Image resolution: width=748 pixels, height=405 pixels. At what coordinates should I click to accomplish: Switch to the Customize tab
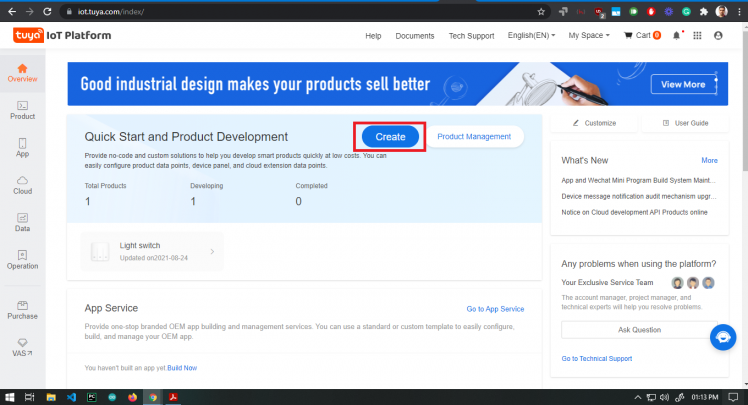click(x=594, y=123)
